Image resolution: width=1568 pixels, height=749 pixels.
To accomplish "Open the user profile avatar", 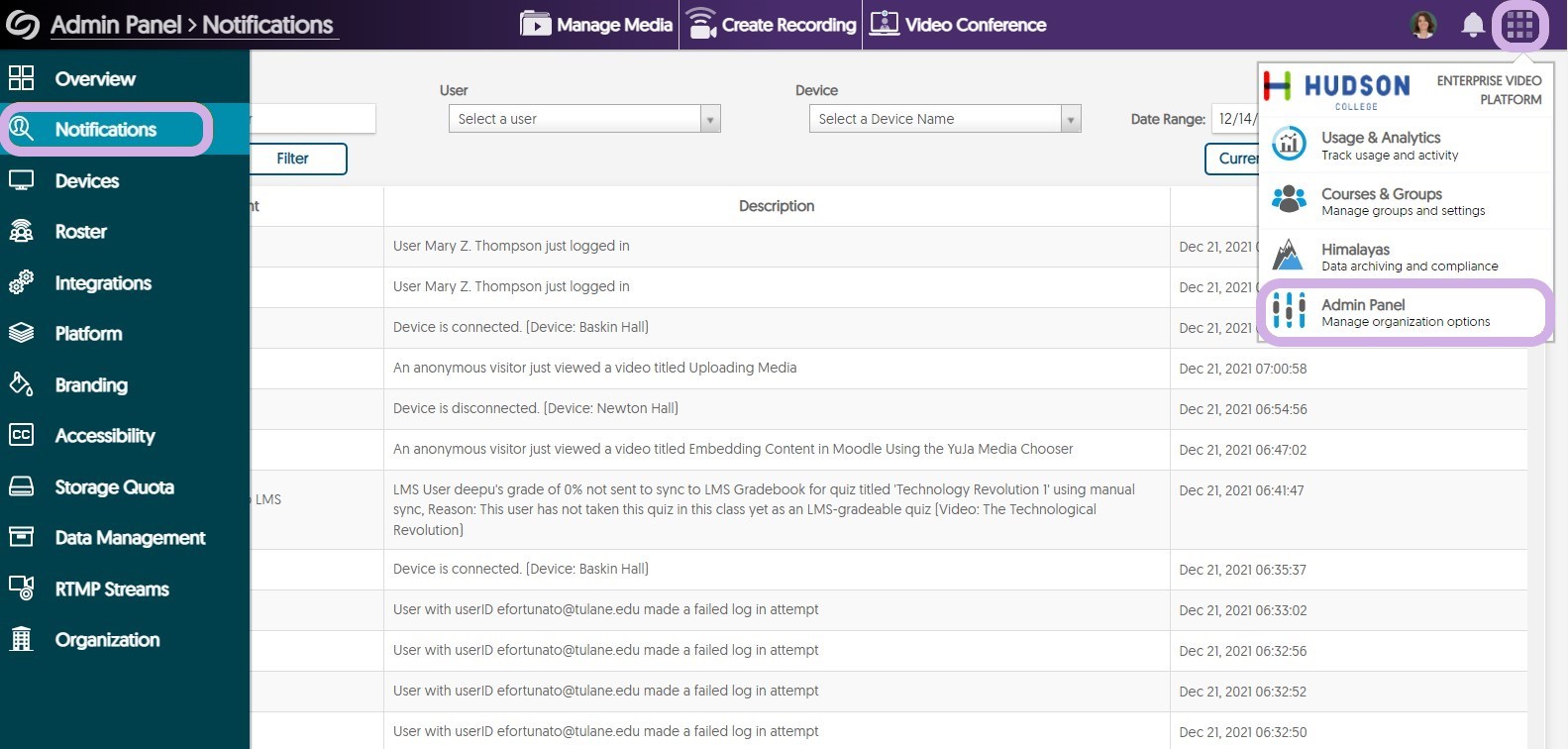I will [x=1423, y=26].
